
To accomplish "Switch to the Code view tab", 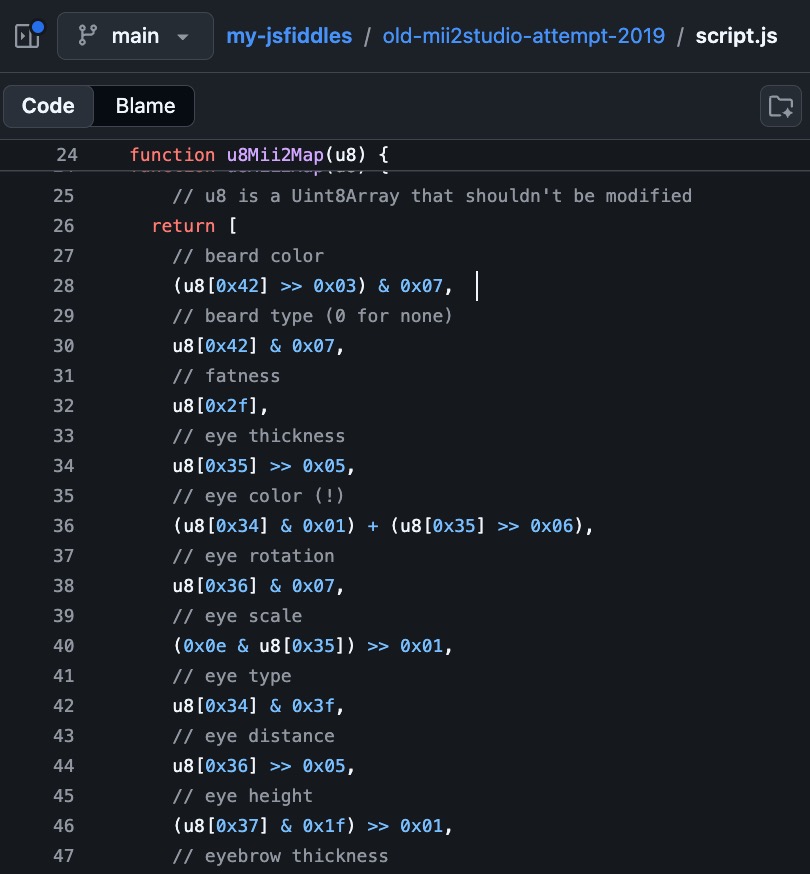I will click(x=48, y=106).
